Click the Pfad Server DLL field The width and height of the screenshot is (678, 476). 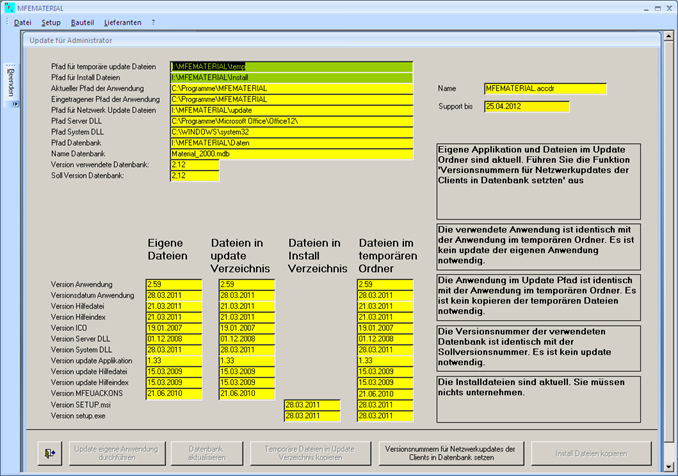pos(292,121)
